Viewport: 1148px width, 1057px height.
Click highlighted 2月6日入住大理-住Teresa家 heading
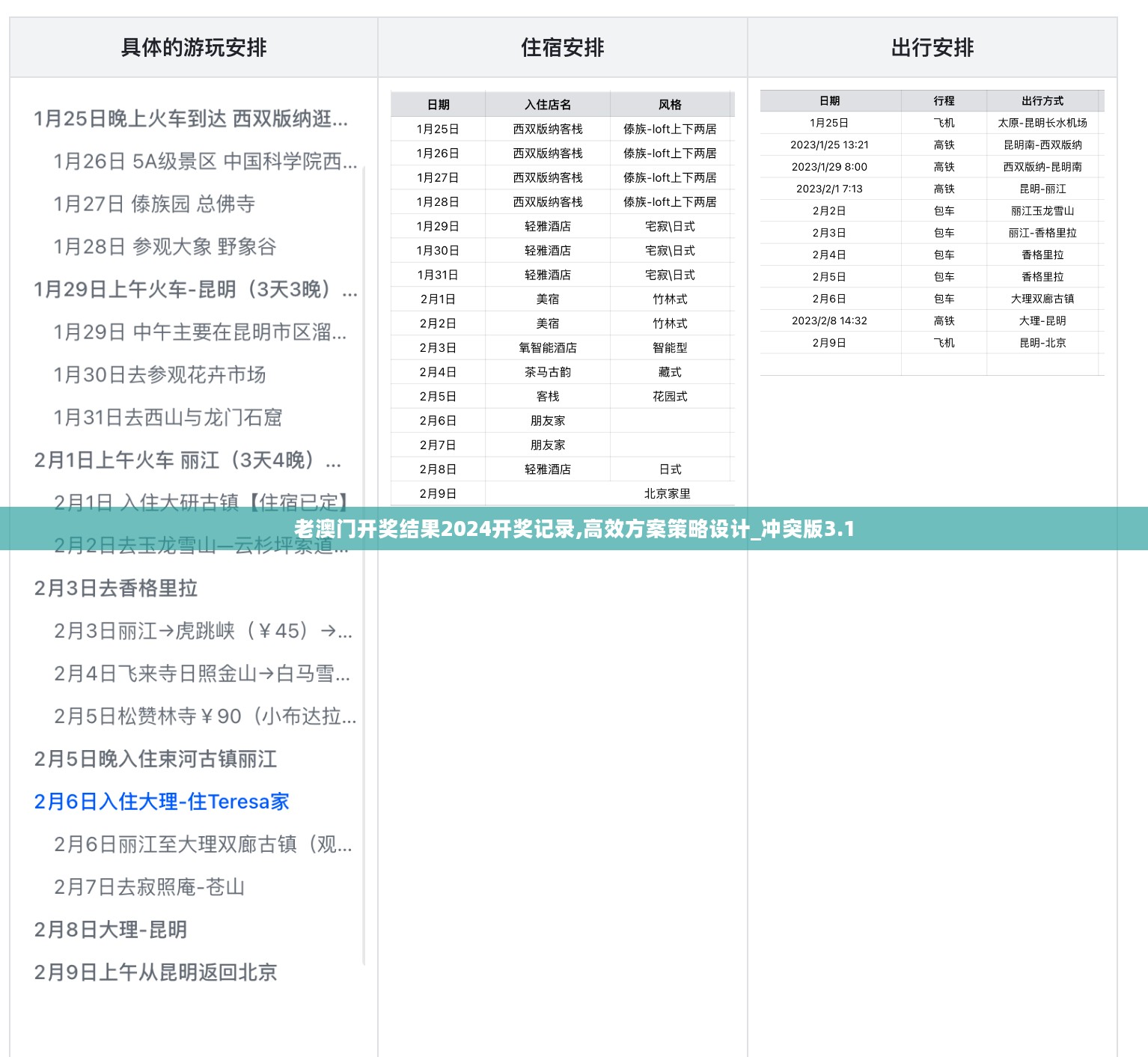162,801
